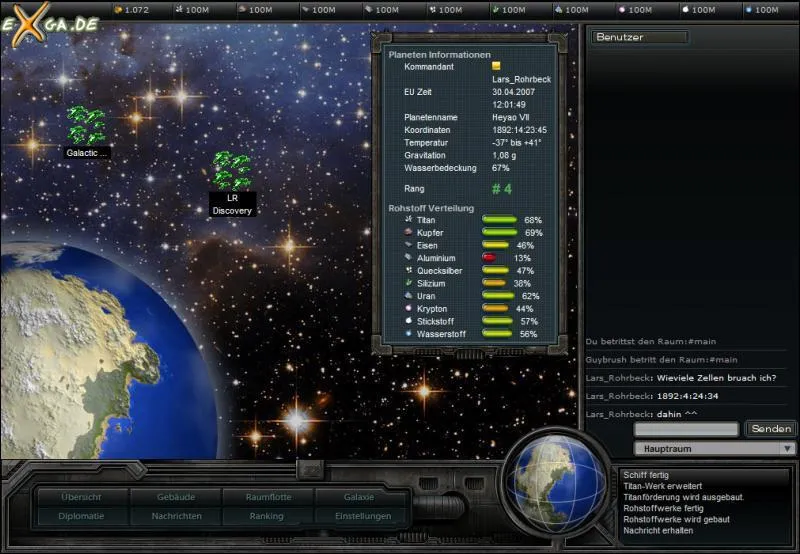The width and height of the screenshot is (800, 554).
Task: Click the Wasserstoff icon in Rohstoff Verteilung
Action: coord(408,334)
